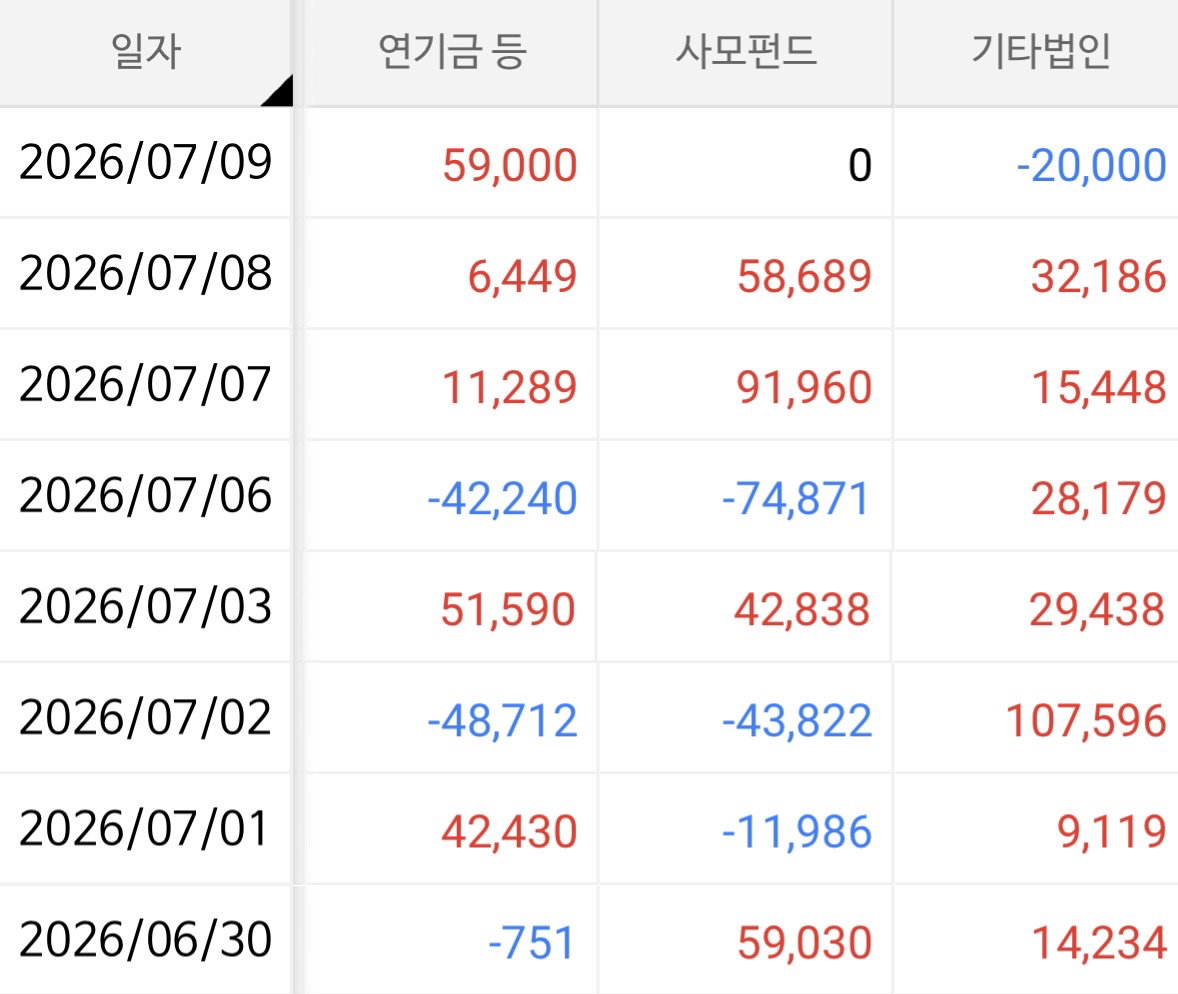Image resolution: width=1178 pixels, height=994 pixels.
Task: Click the 0 사모펀드 value for 07/09
Action: click(x=860, y=165)
